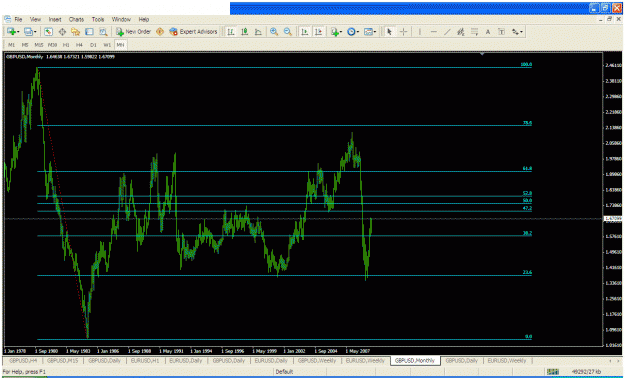This screenshot has width=625, height=378.
Task: Open the Market Watch window icon
Action: point(48,32)
